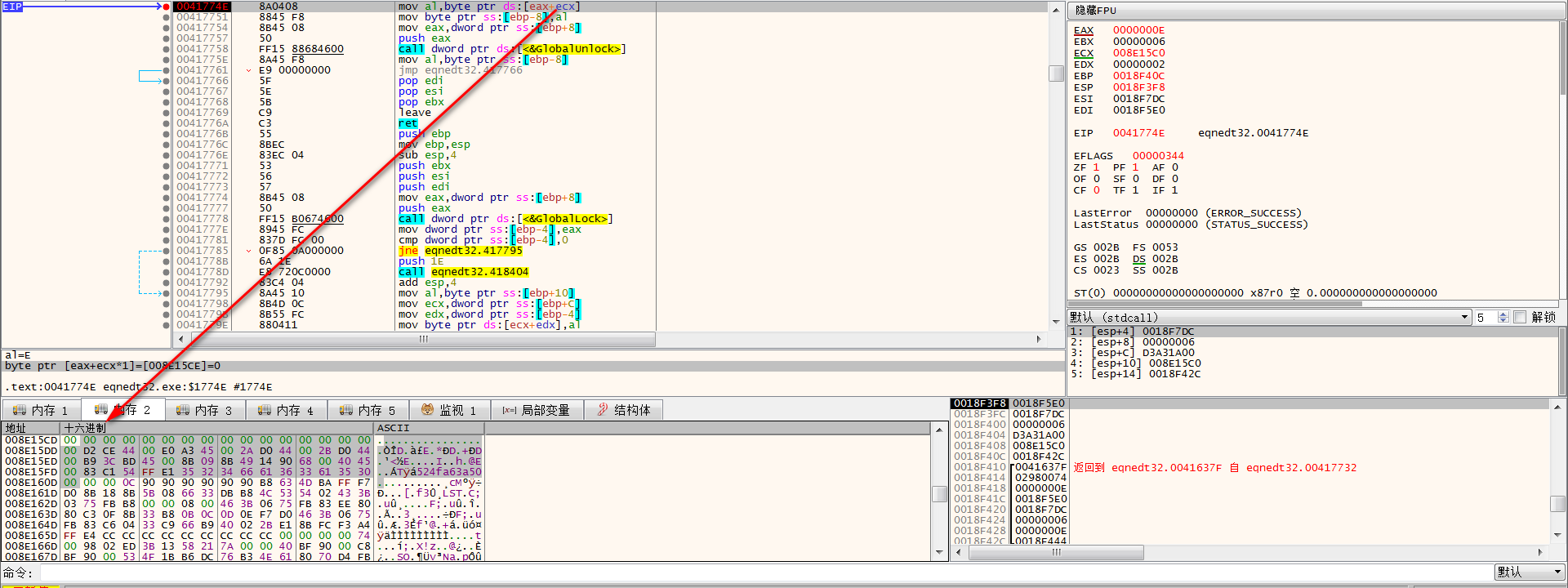1568x588 pixels.
Task: Select the EFLAGS value 00000344
Action: click(x=1158, y=156)
